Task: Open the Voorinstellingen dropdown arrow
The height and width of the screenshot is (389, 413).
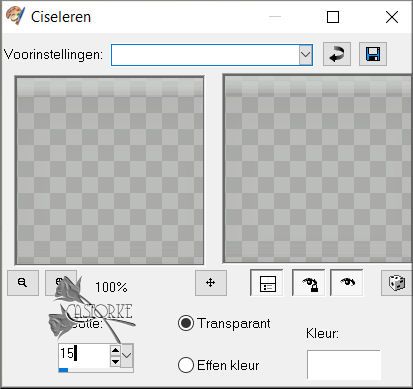Action: click(x=305, y=55)
